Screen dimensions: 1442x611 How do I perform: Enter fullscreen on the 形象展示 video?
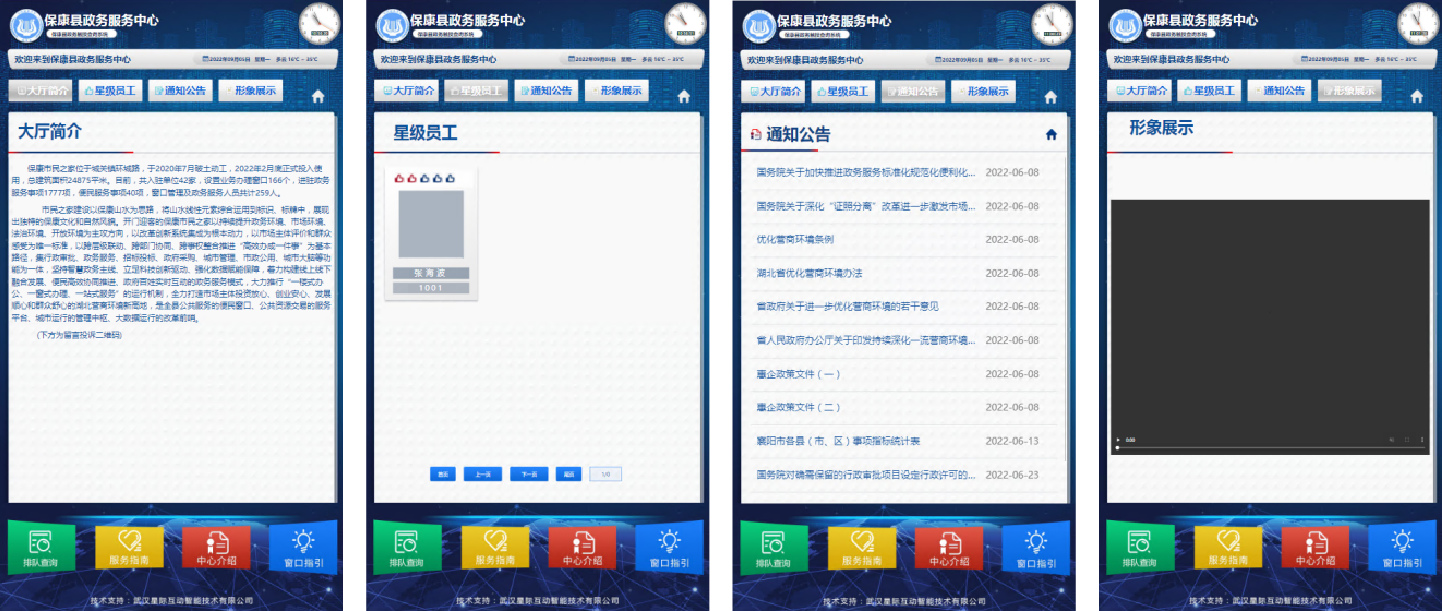(1406, 440)
